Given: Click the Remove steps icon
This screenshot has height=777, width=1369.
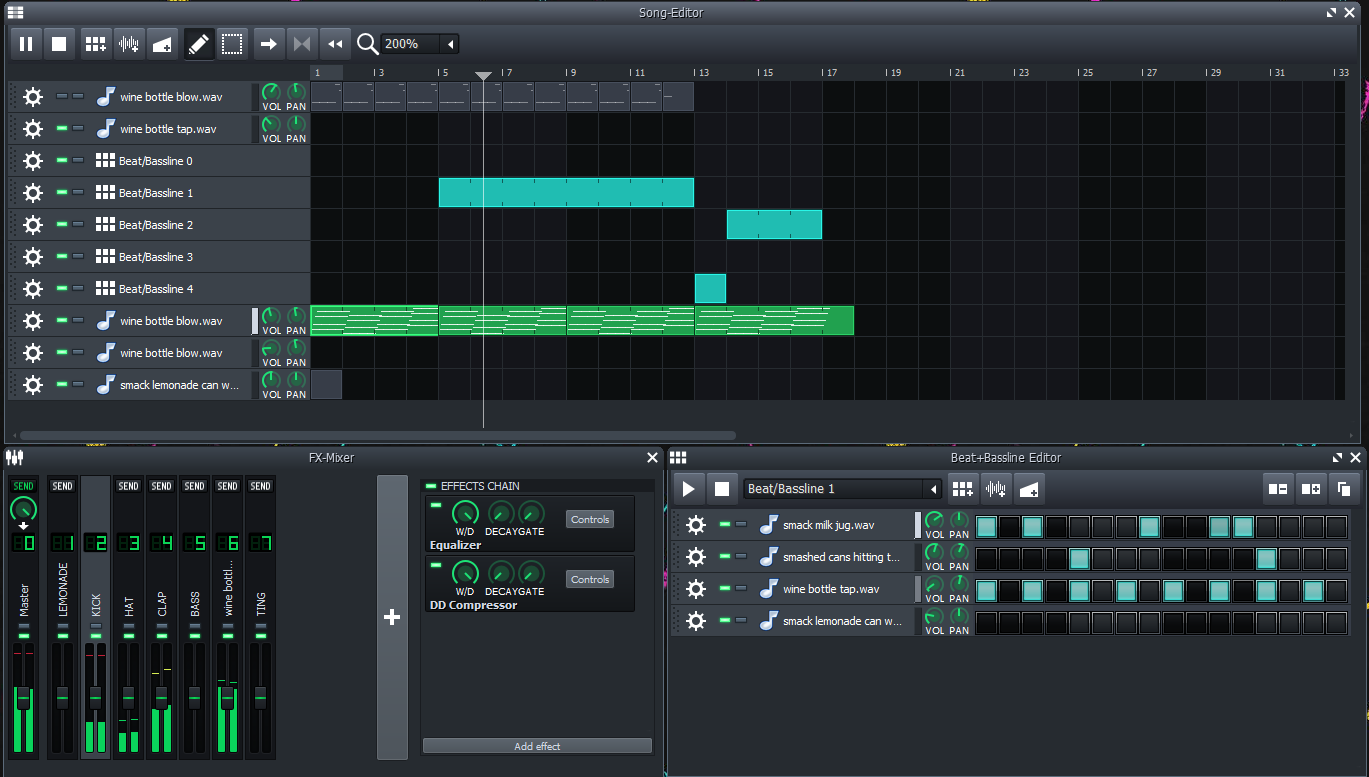Looking at the screenshot, I should point(1278,489).
